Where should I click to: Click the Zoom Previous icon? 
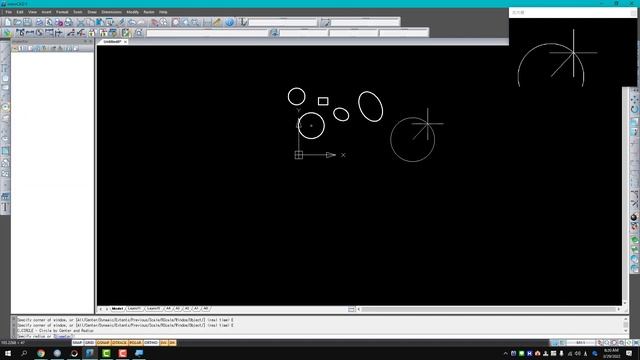pyautogui.click(x=185, y=22)
